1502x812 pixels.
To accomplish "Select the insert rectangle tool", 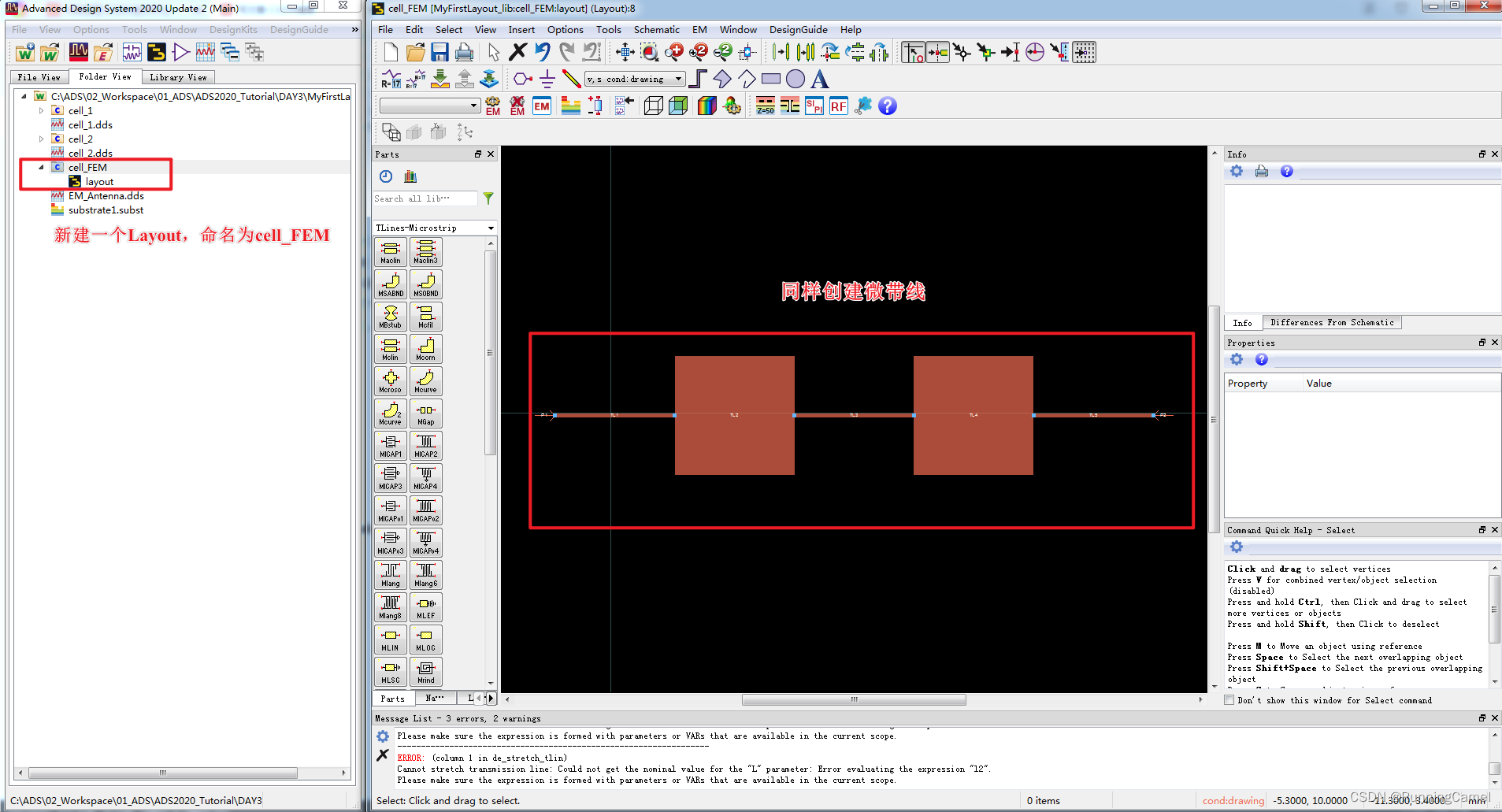I will point(771,79).
